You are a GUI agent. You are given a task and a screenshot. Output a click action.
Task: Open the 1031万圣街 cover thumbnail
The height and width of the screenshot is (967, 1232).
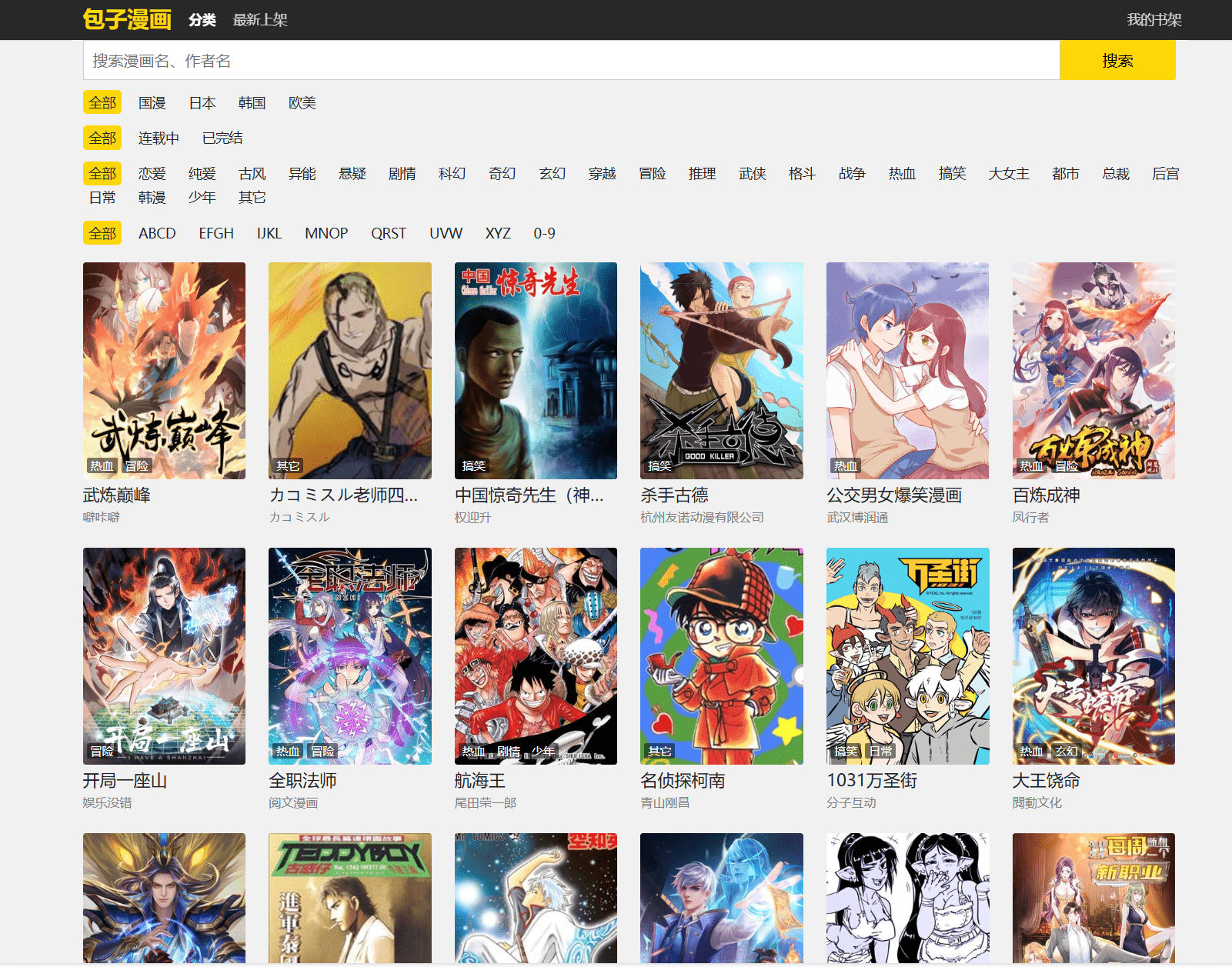[908, 656]
